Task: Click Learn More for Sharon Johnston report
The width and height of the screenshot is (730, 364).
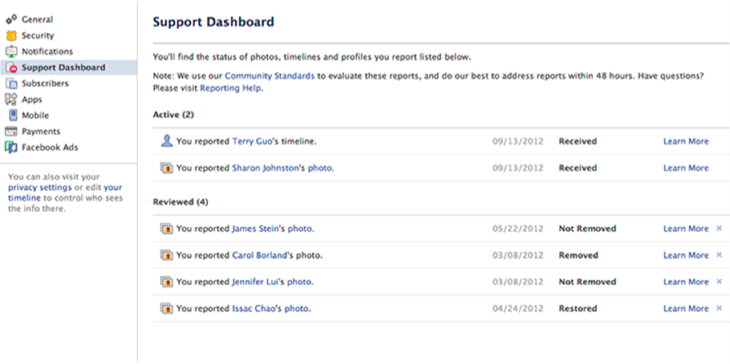Action: (x=686, y=168)
